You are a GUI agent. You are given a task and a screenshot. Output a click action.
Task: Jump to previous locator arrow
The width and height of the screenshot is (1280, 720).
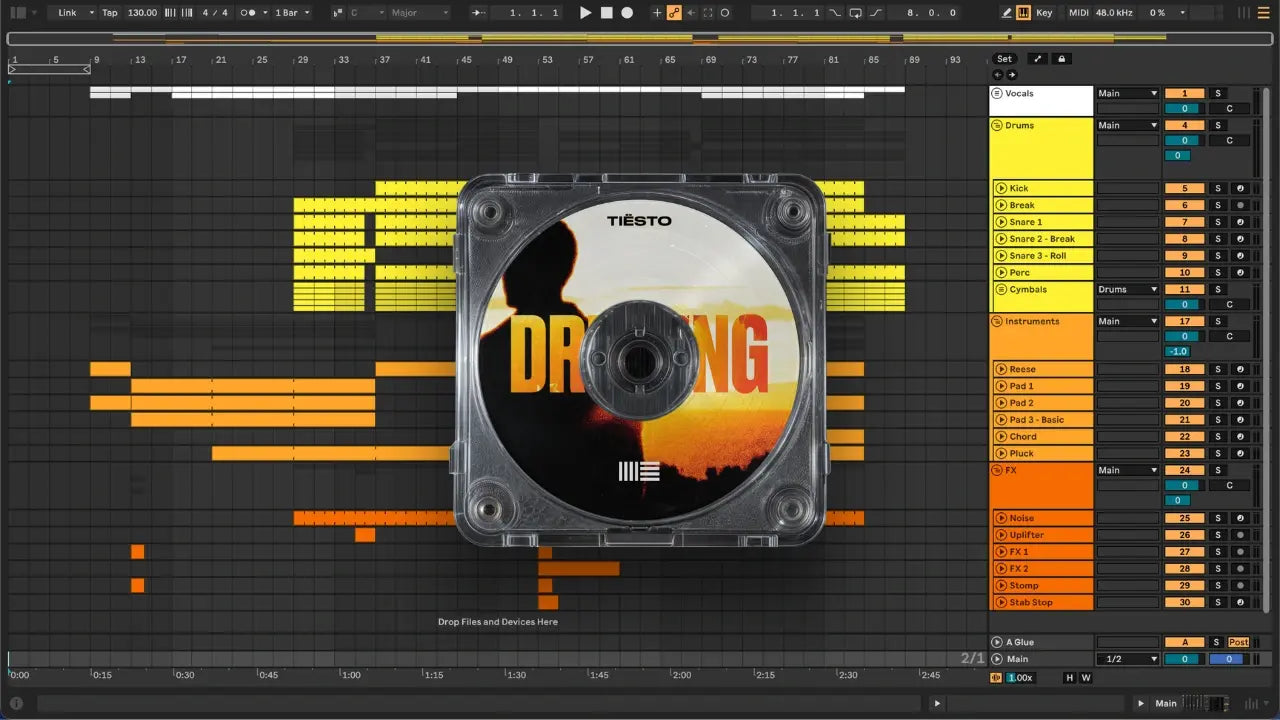pos(997,75)
